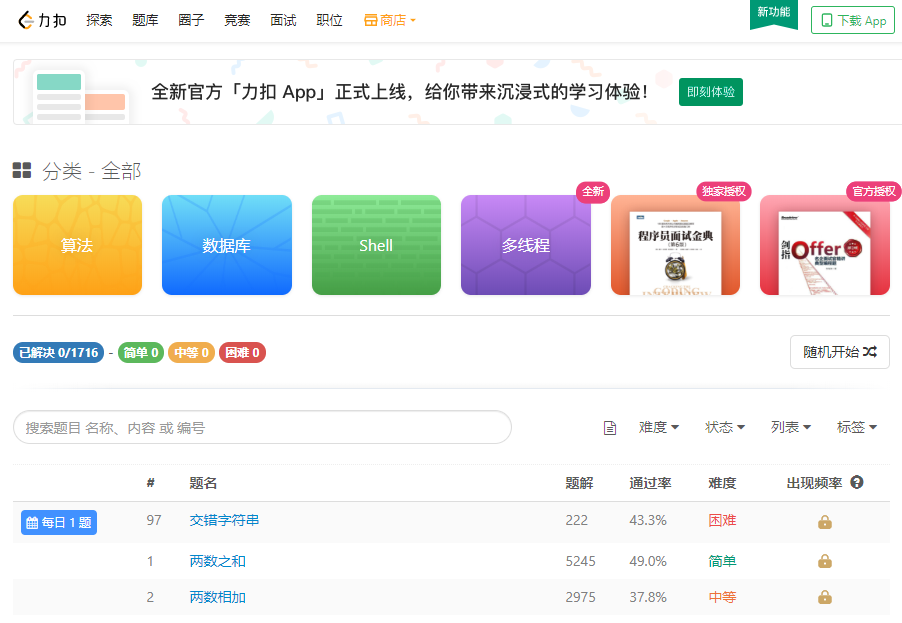Click the 37.8% pass rate value

click(x=648, y=597)
